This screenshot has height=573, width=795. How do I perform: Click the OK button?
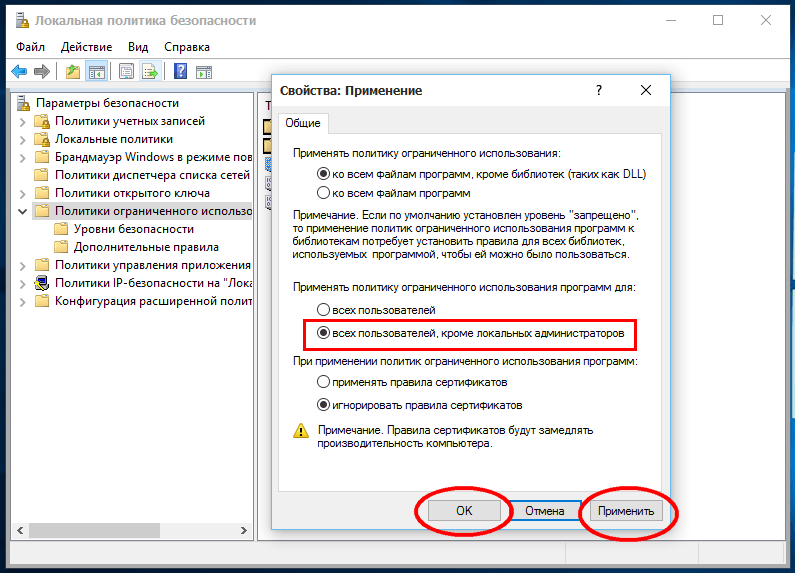point(464,511)
